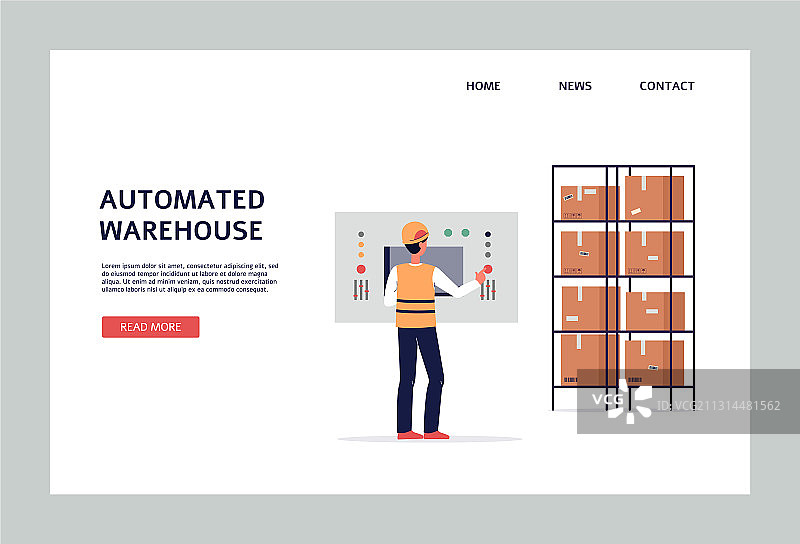Viewport: 800px width, 544px height.
Task: Click the left green indicator light on panel
Action: click(447, 233)
